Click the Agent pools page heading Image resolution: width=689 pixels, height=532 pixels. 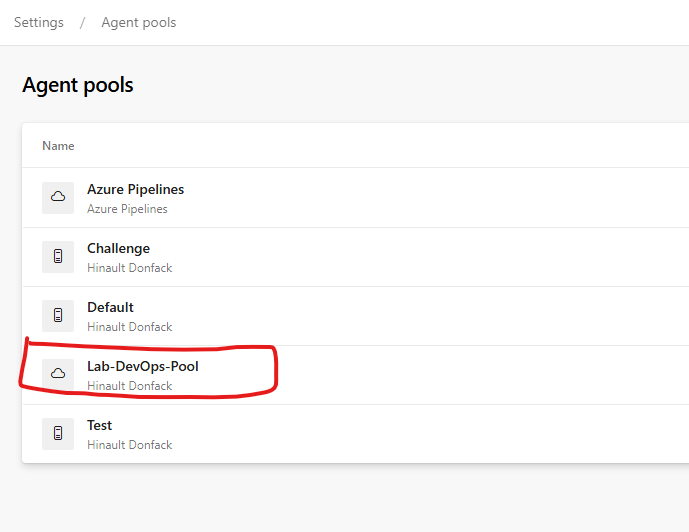pos(78,85)
